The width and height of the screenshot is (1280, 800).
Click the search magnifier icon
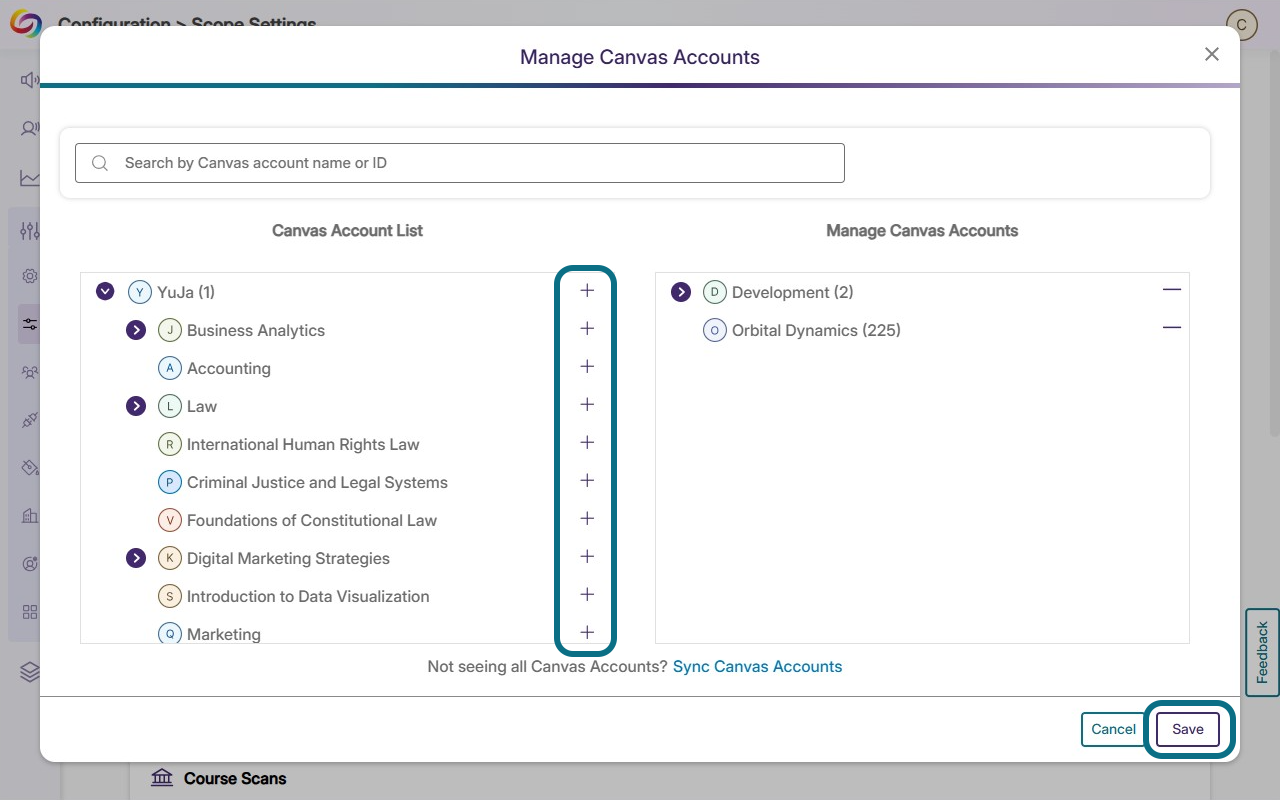(100, 163)
